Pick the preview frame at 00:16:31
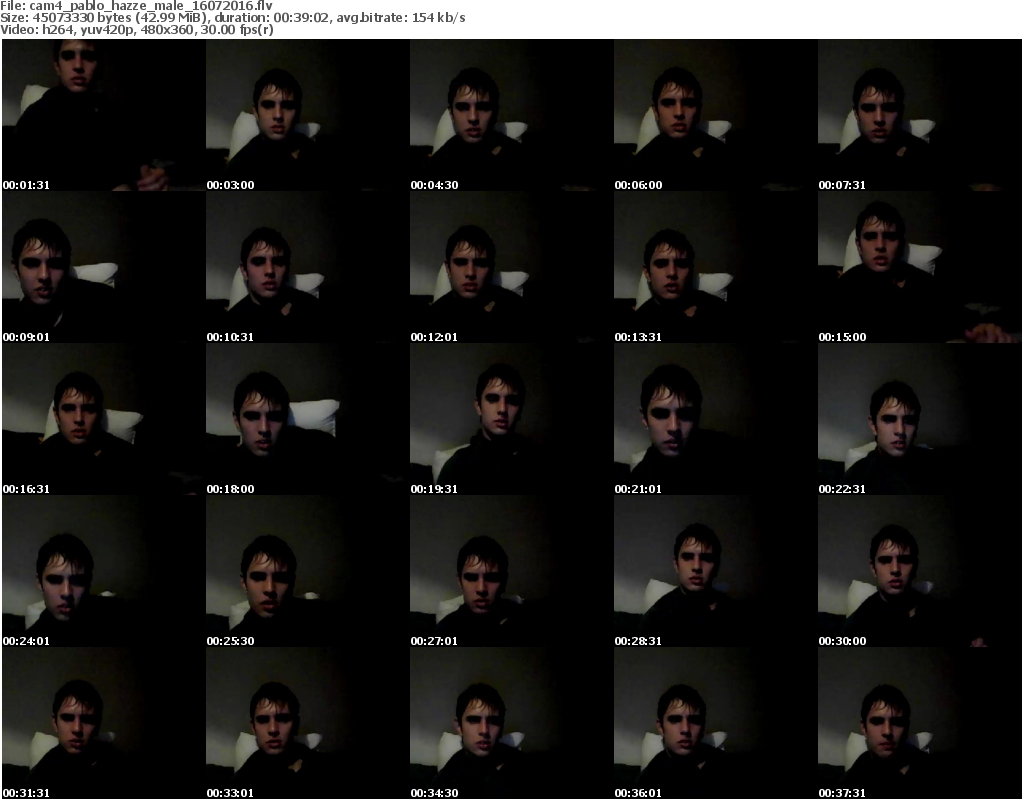Viewport: 1024px width, 799px height. (104, 419)
